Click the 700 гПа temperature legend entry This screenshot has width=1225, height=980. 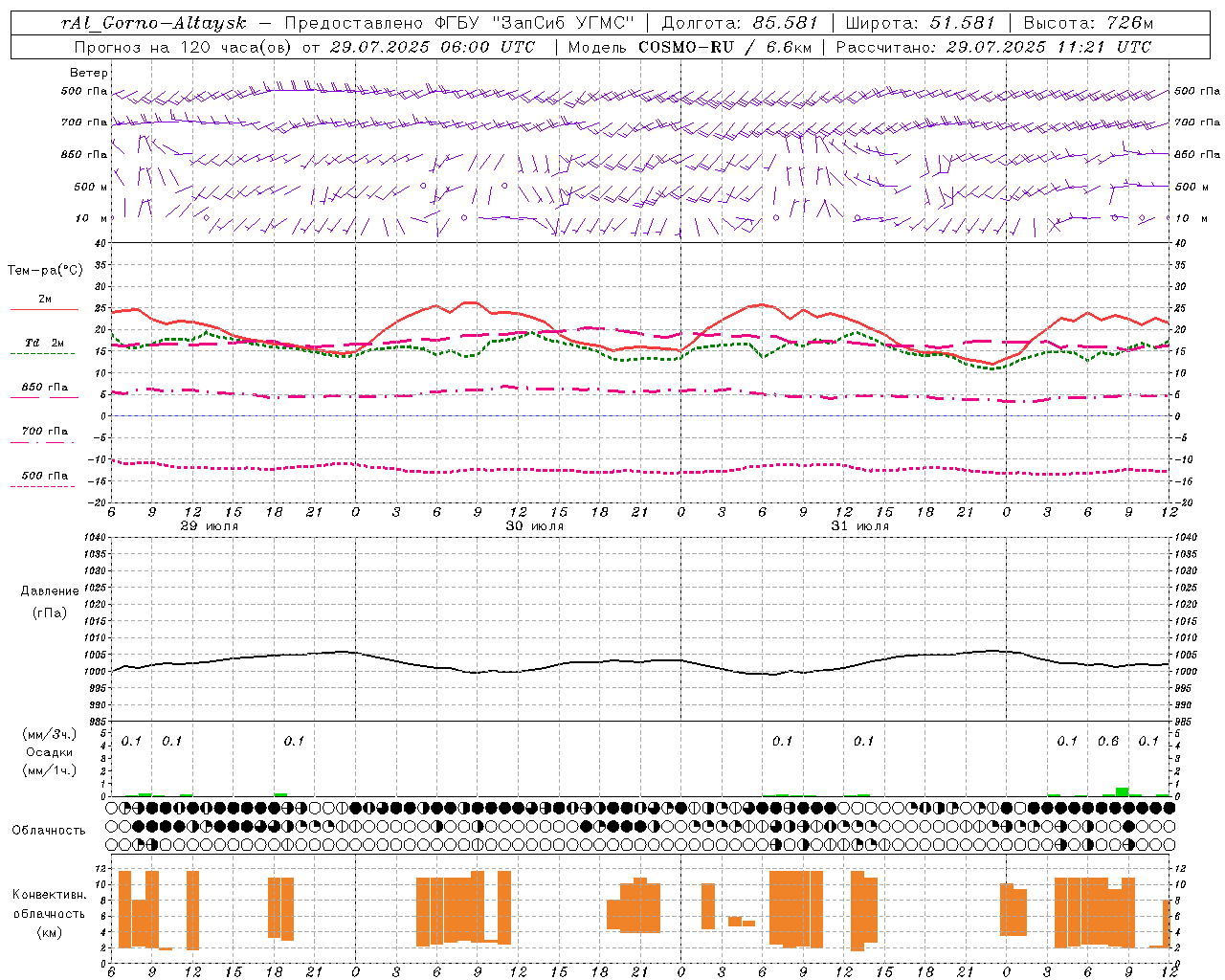pos(44,432)
